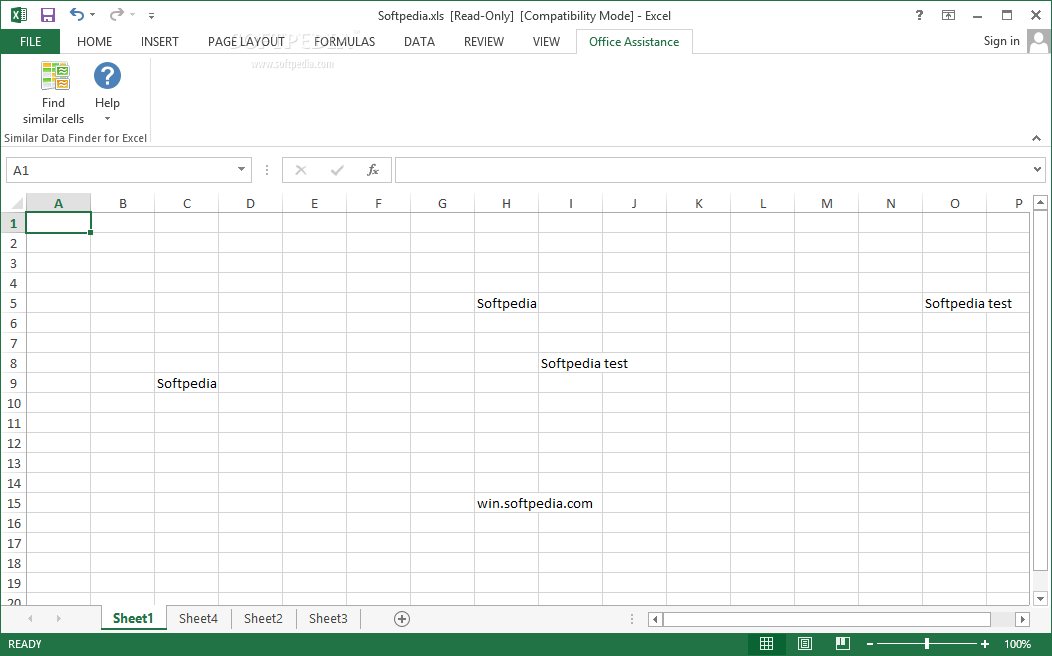Undo the last action
Screen dimensions: 1052x656
coord(76,15)
